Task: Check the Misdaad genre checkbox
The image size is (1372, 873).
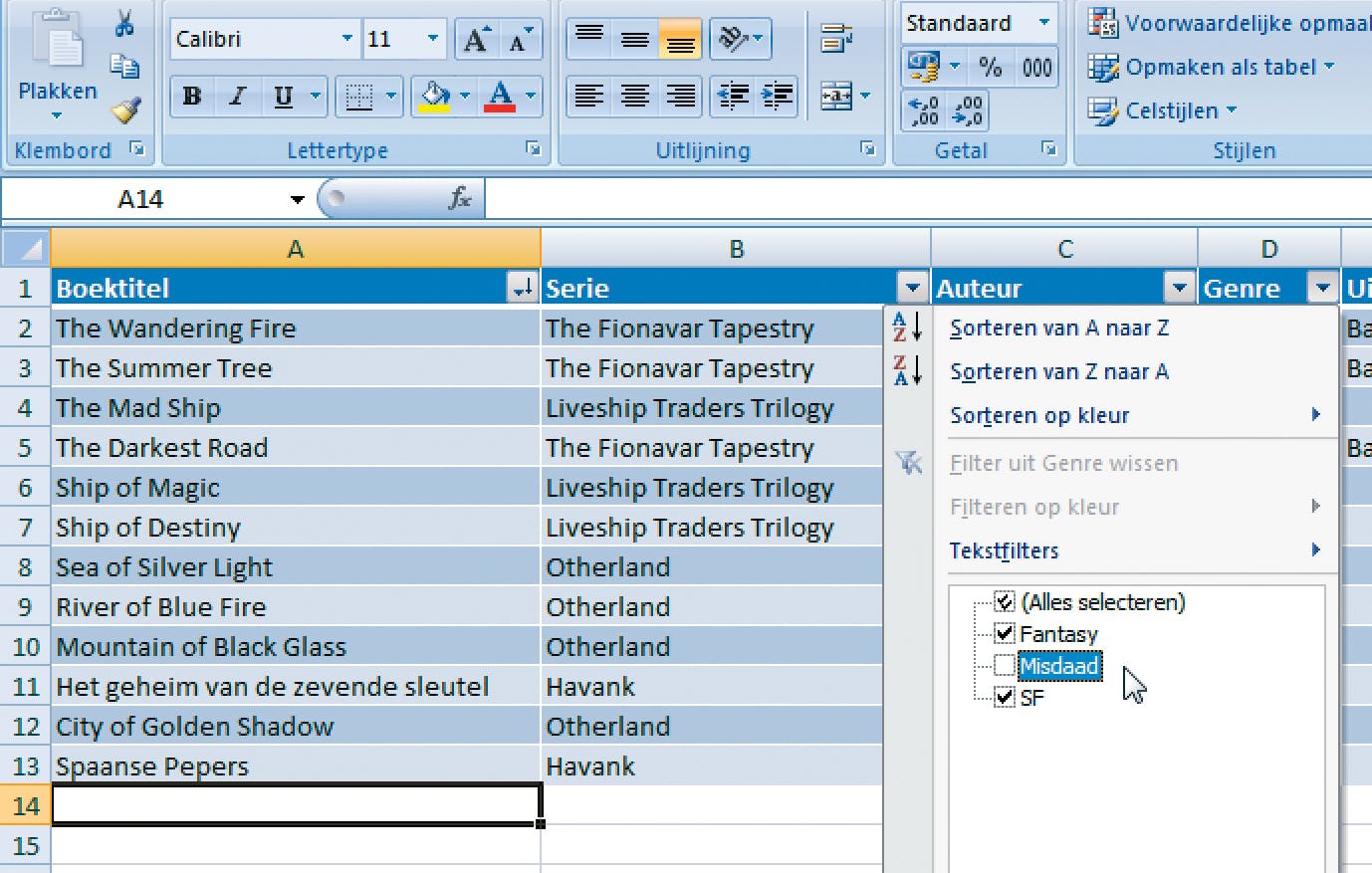Action: (1005, 665)
